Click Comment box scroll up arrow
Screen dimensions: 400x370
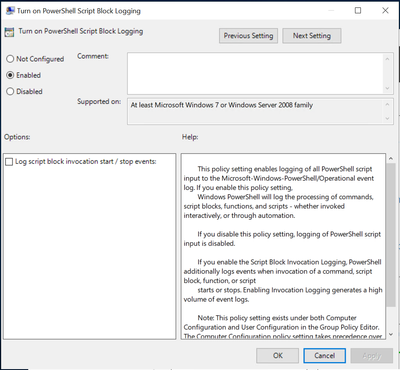(387, 59)
